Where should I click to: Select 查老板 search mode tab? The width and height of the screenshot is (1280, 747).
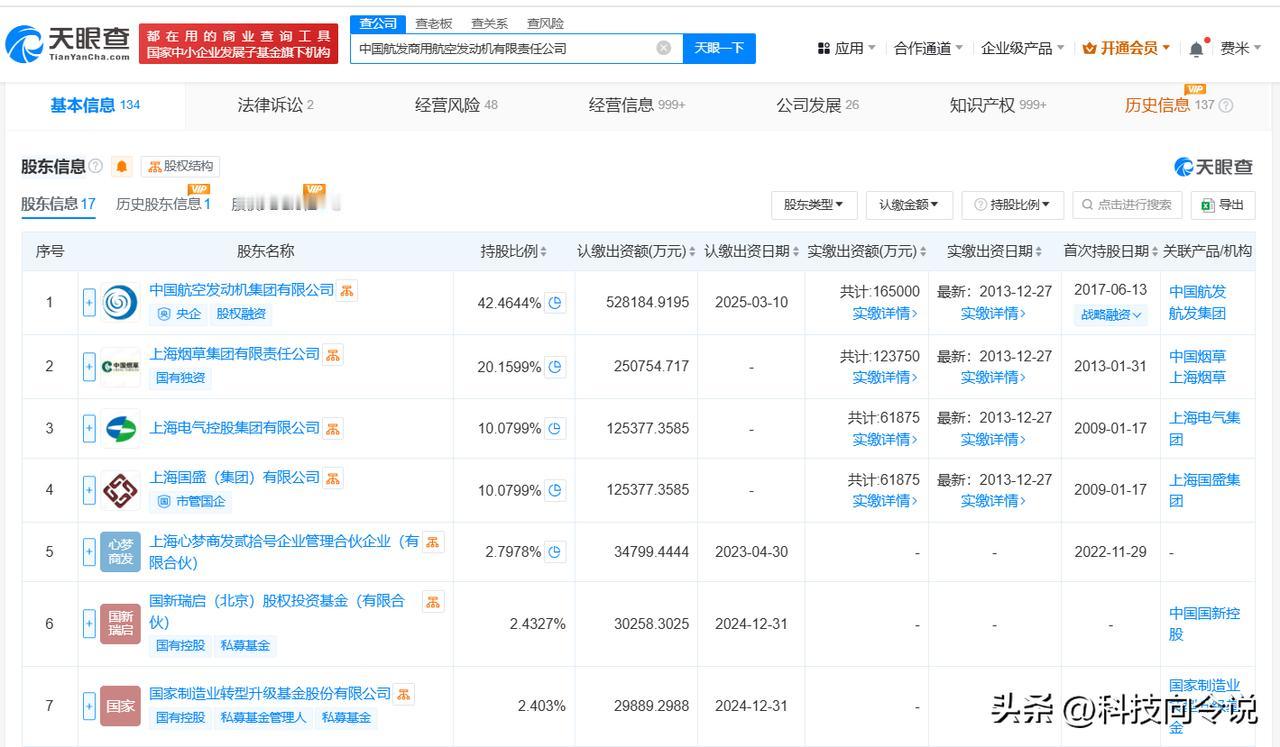click(434, 23)
